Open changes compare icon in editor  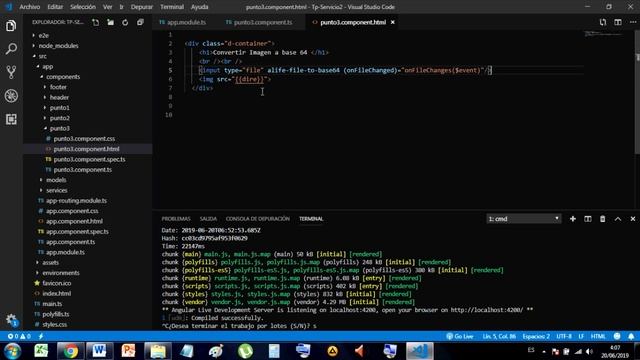(x=602, y=22)
